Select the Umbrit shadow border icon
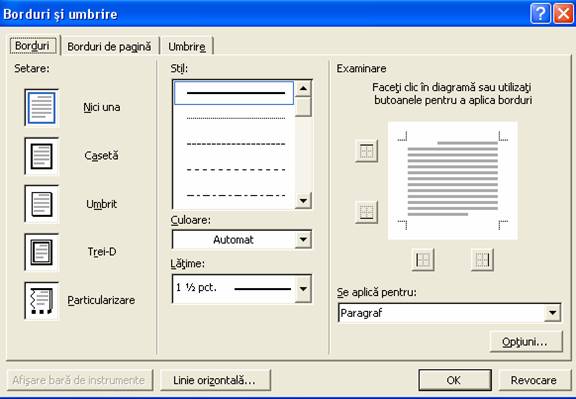 tap(42, 204)
